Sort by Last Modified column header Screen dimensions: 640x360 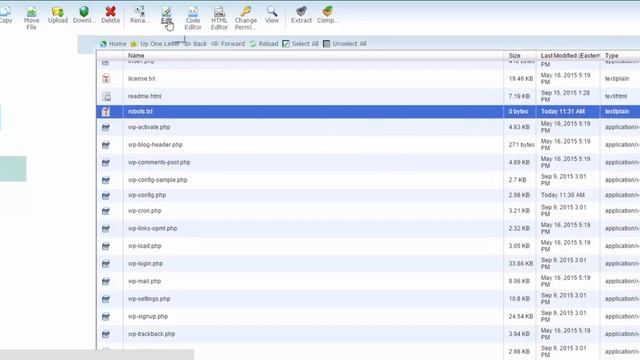click(x=570, y=56)
